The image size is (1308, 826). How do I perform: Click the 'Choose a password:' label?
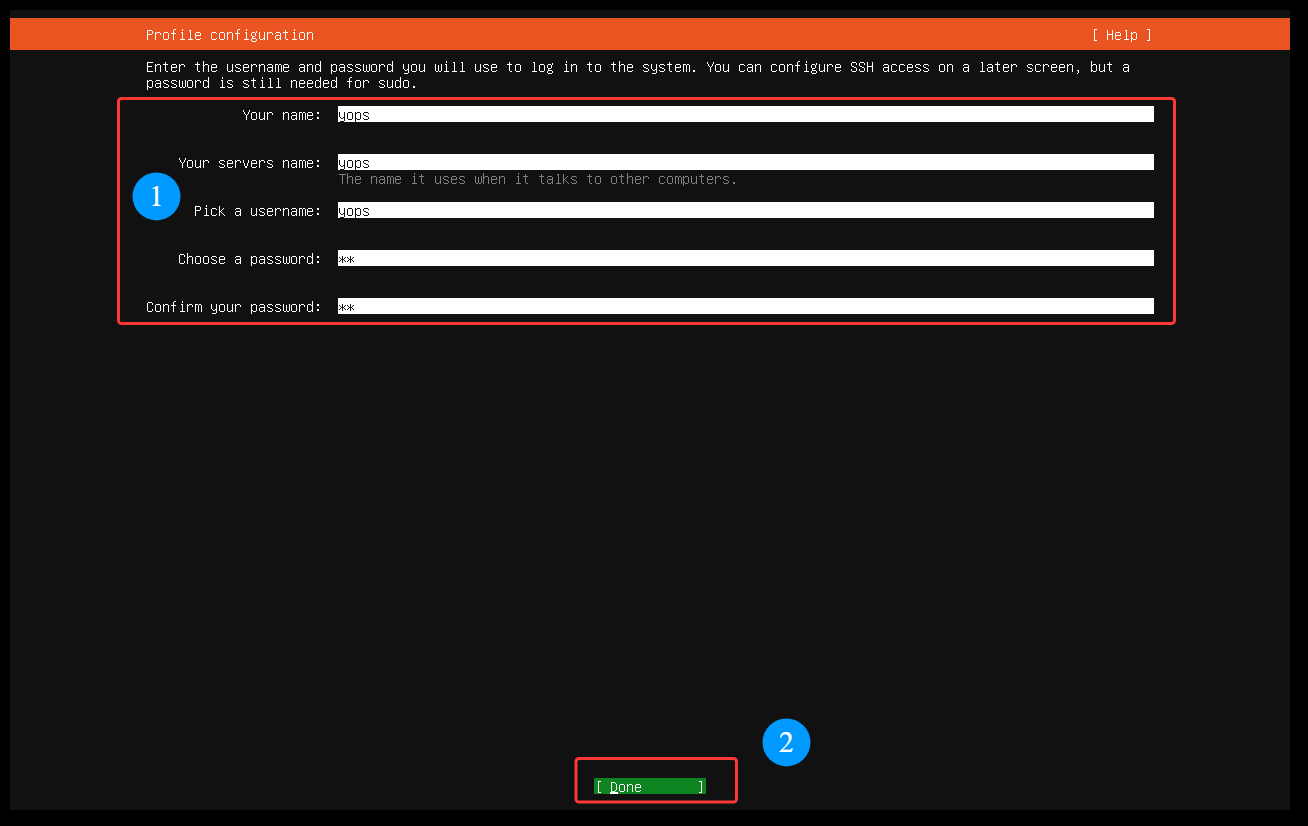tap(249, 259)
